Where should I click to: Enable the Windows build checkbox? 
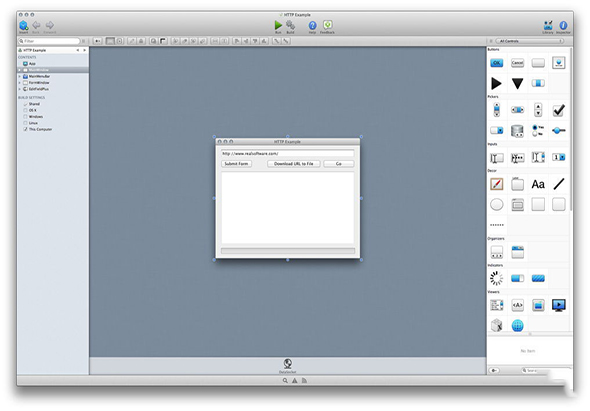[26, 117]
